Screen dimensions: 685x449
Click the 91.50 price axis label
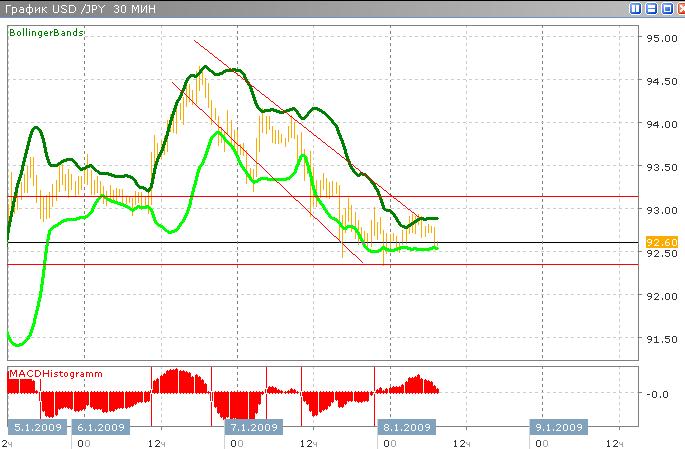pos(660,339)
